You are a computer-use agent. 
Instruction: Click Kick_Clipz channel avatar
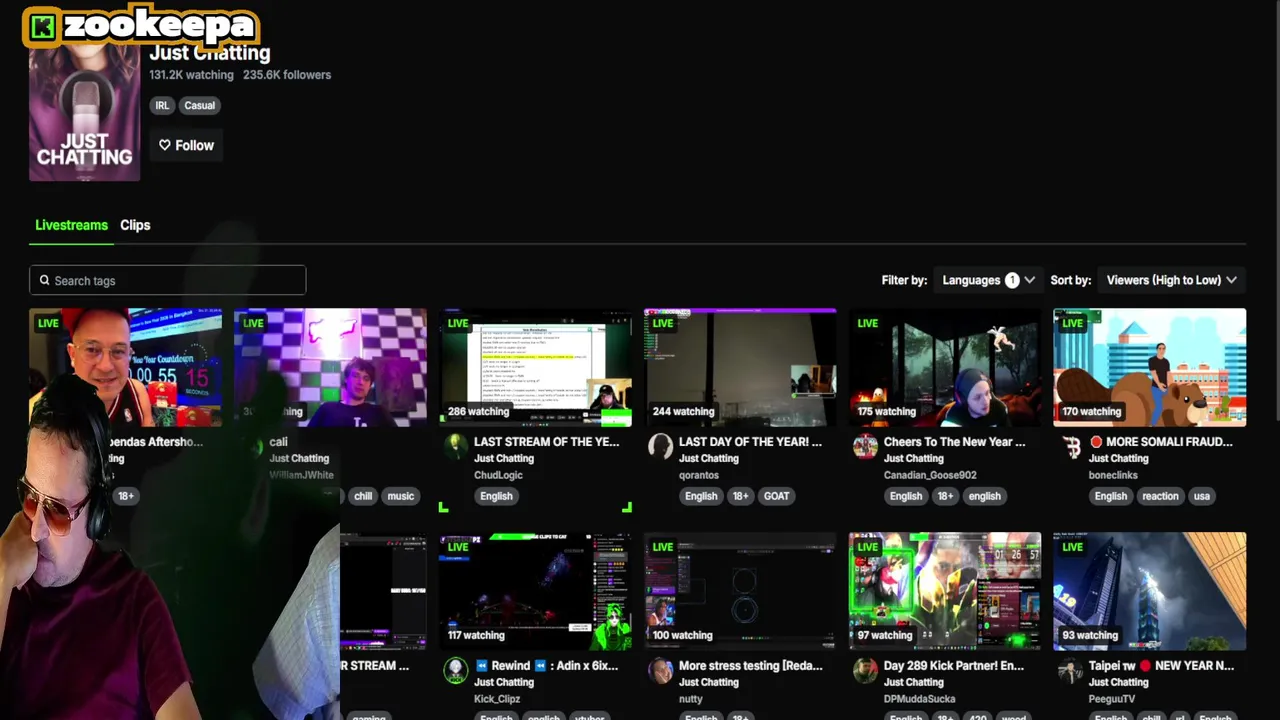tap(456, 670)
